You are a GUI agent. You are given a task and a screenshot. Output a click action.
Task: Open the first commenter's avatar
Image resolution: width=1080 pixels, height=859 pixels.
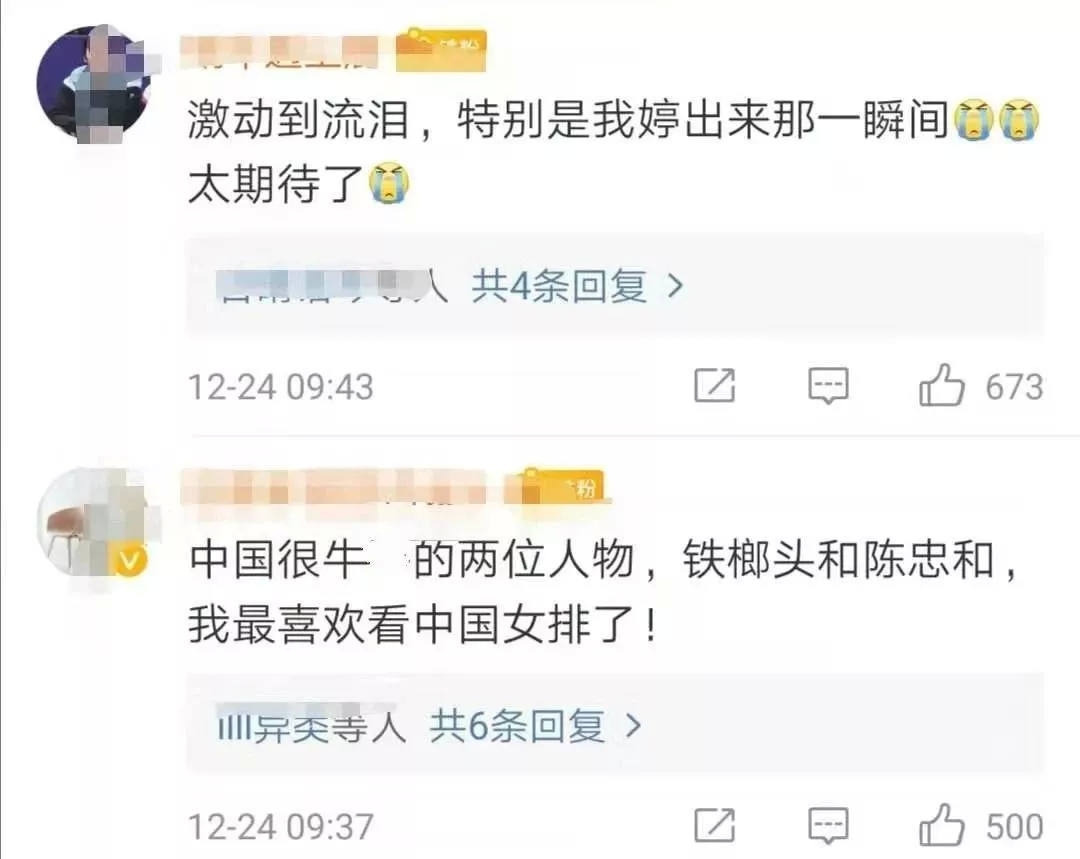[95, 83]
